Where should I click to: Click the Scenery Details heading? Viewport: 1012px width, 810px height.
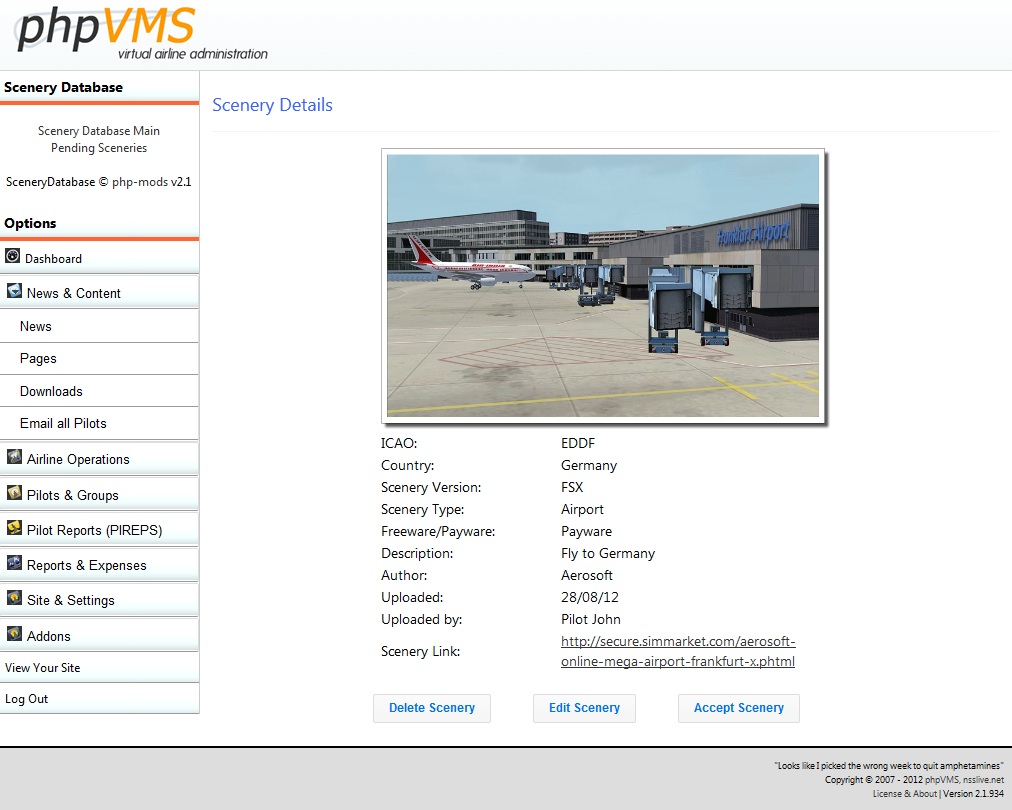pyautogui.click(x=272, y=105)
